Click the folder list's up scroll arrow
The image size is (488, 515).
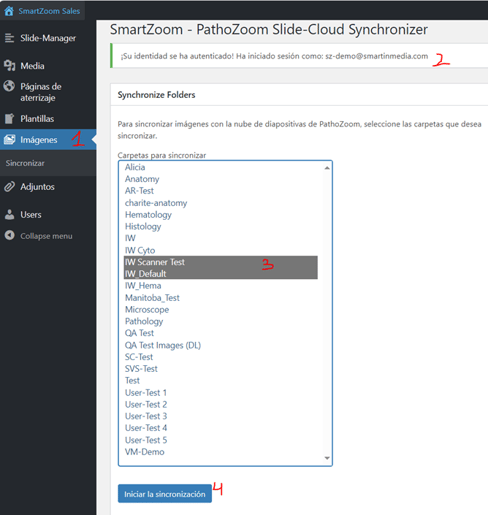point(327,168)
